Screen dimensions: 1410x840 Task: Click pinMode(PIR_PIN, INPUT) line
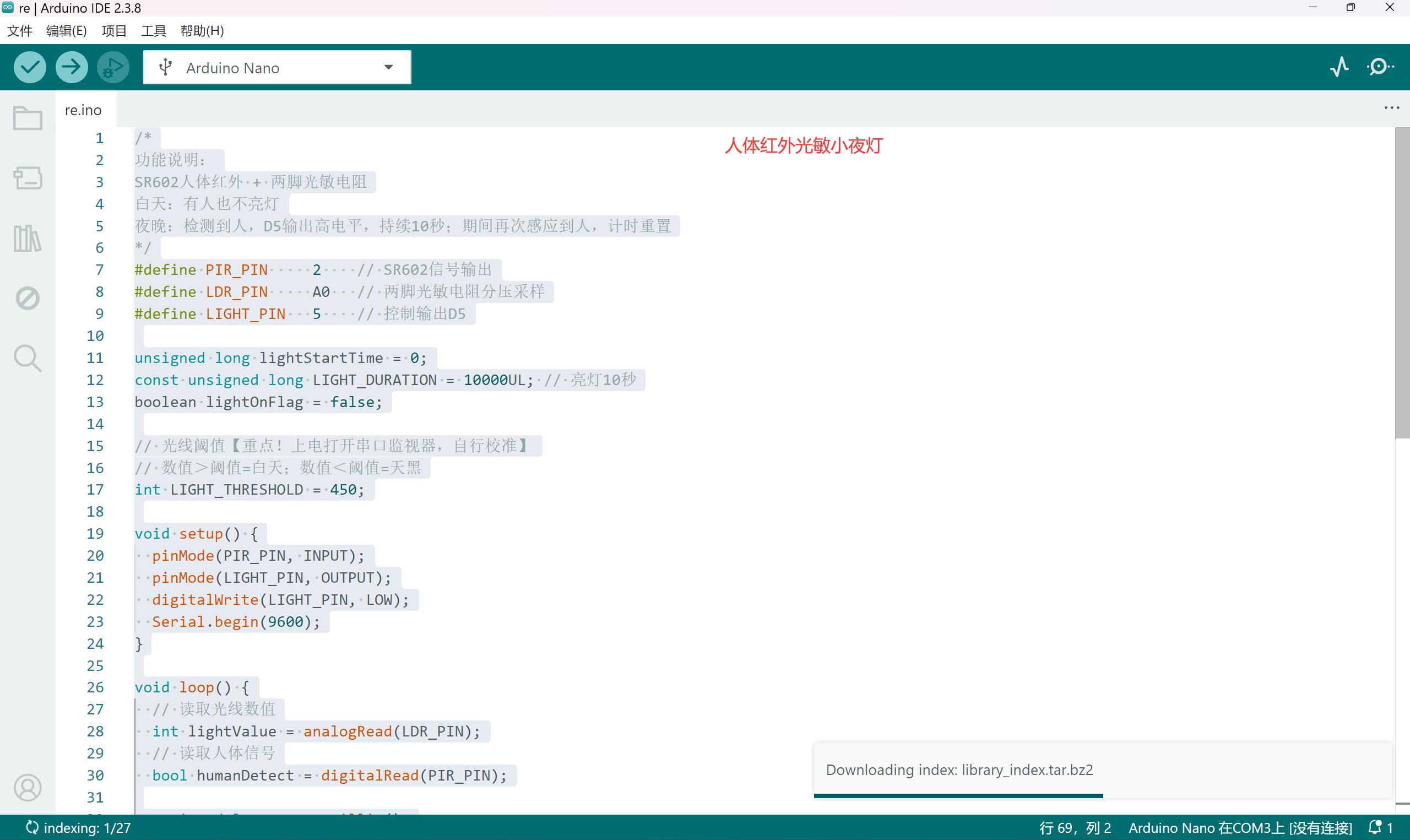258,556
